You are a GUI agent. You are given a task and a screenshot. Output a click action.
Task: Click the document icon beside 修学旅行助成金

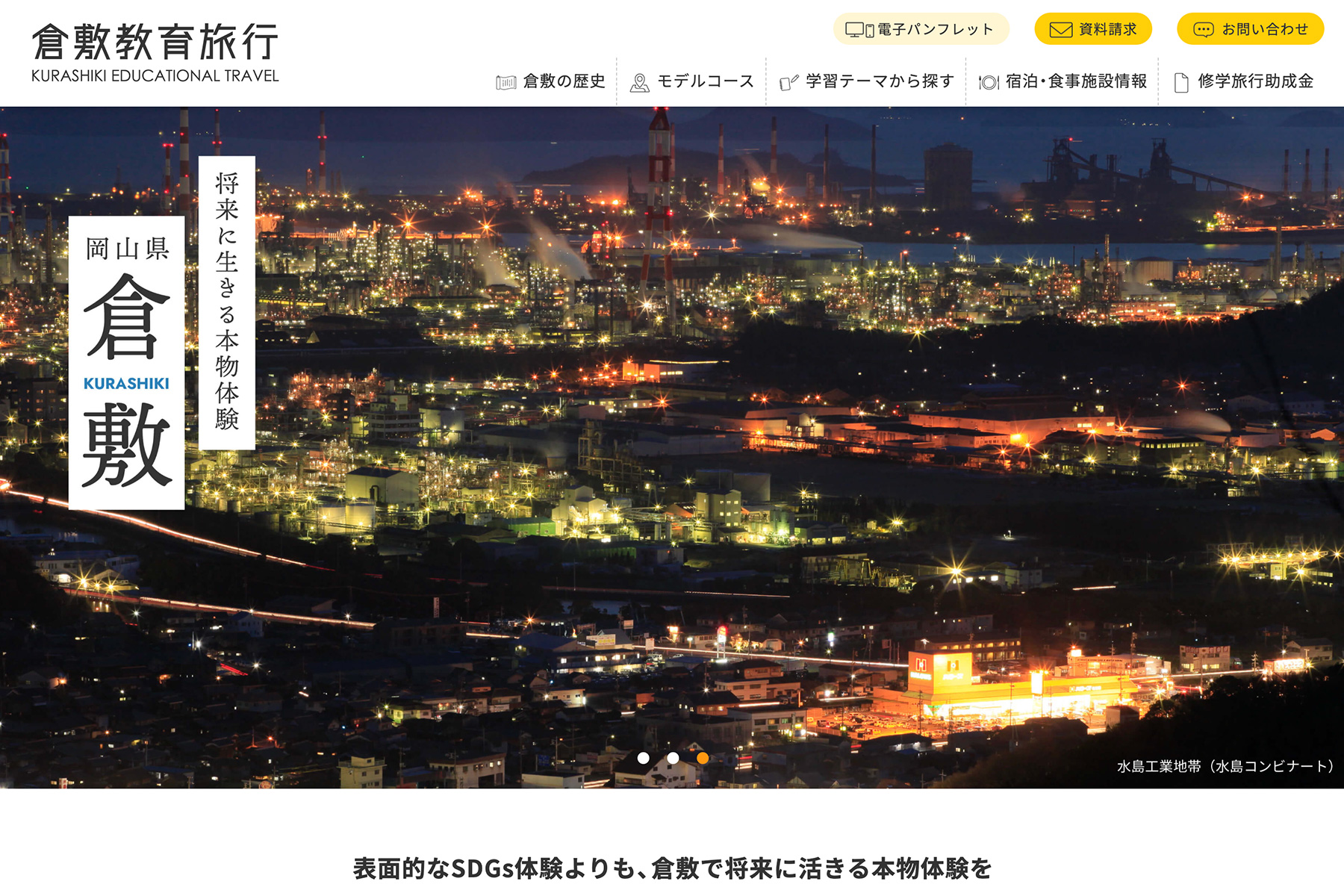coord(1181,82)
